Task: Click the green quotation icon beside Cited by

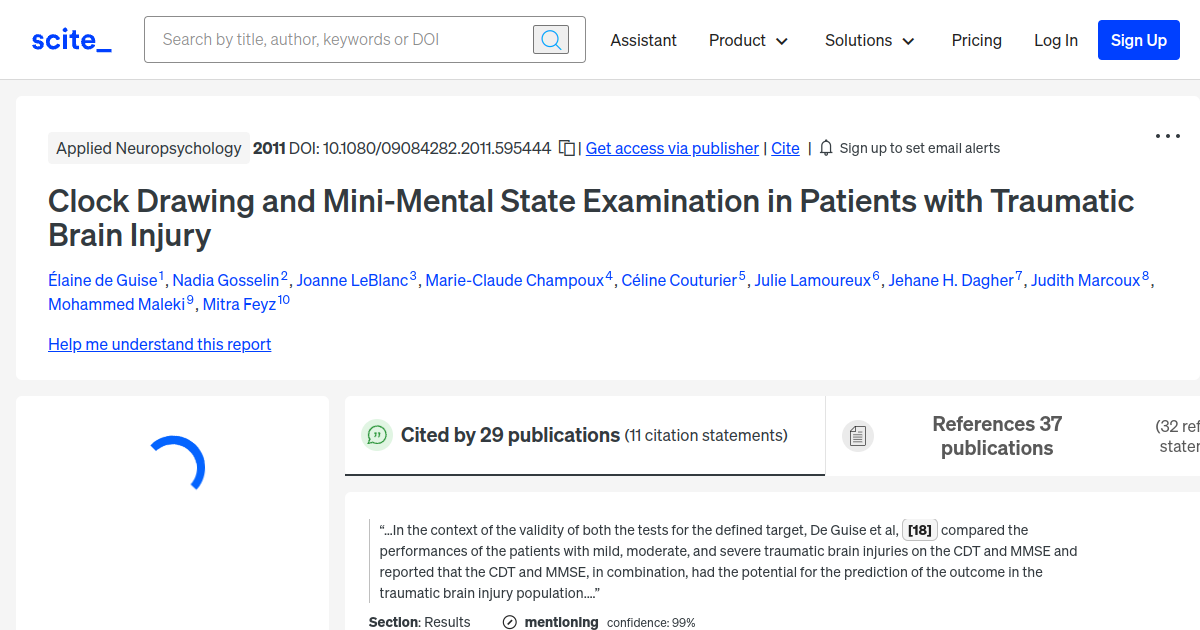Action: click(377, 435)
